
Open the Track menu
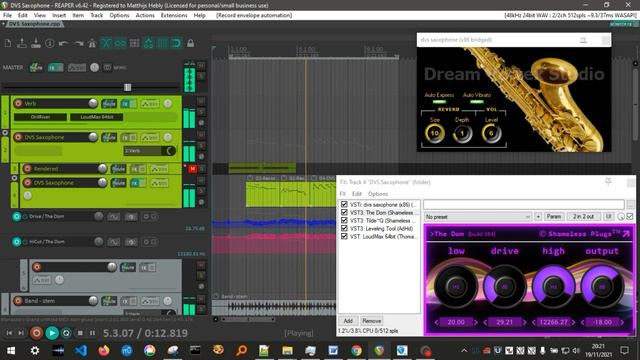(x=96, y=16)
